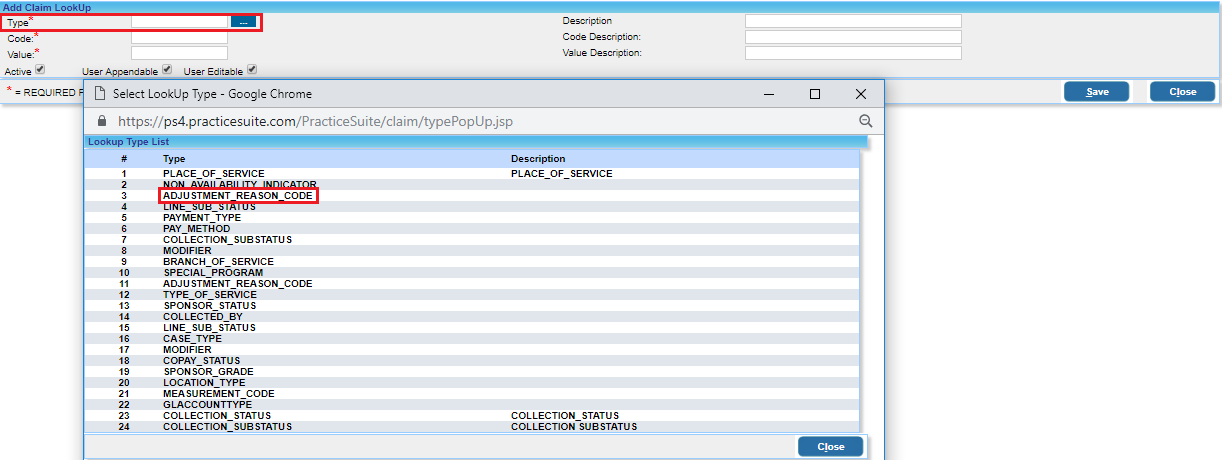Click the Code Description text field
This screenshot has height=460, width=1222.
pyautogui.click(x=852, y=37)
